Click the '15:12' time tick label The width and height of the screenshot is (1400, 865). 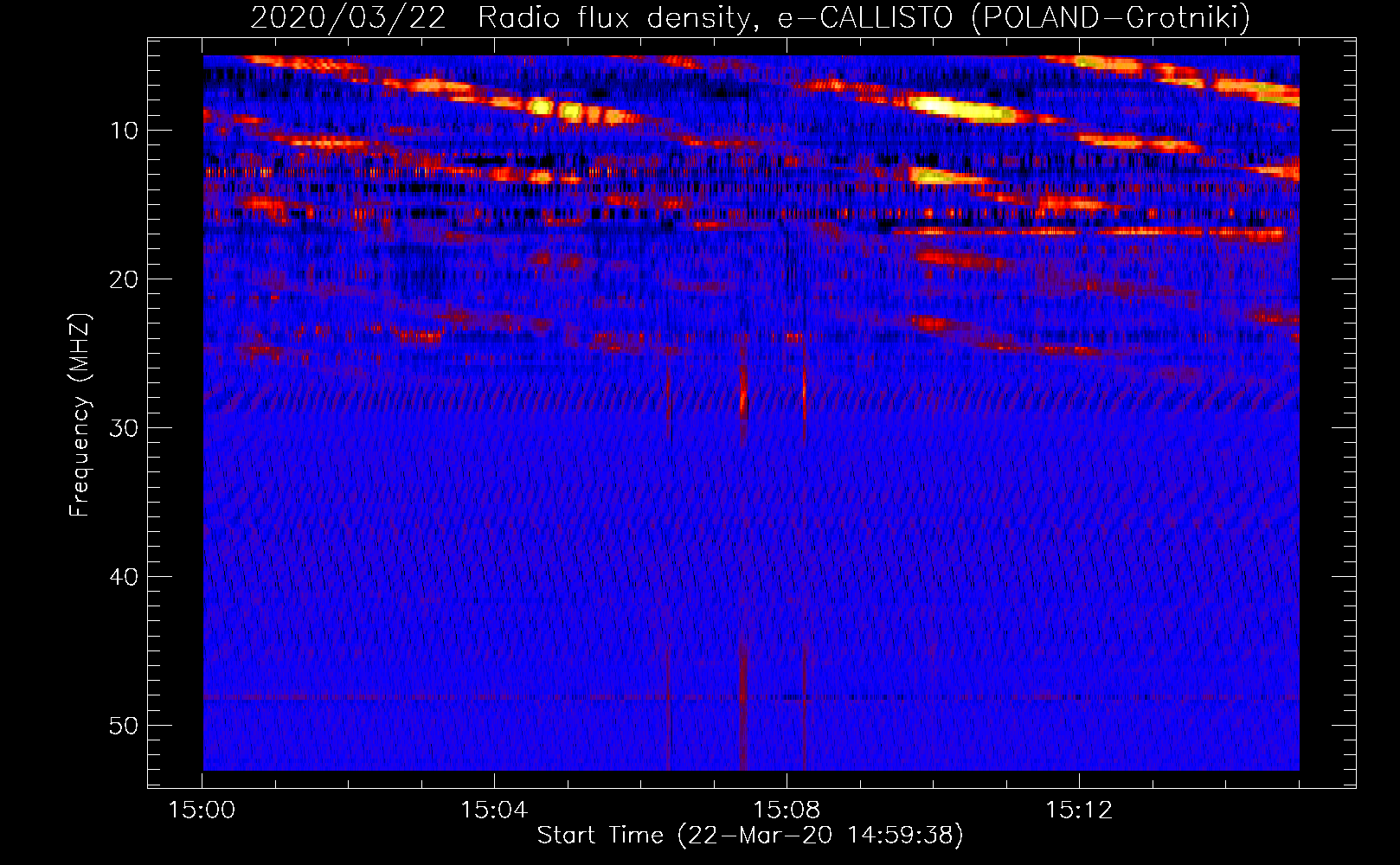pyautogui.click(x=1079, y=811)
